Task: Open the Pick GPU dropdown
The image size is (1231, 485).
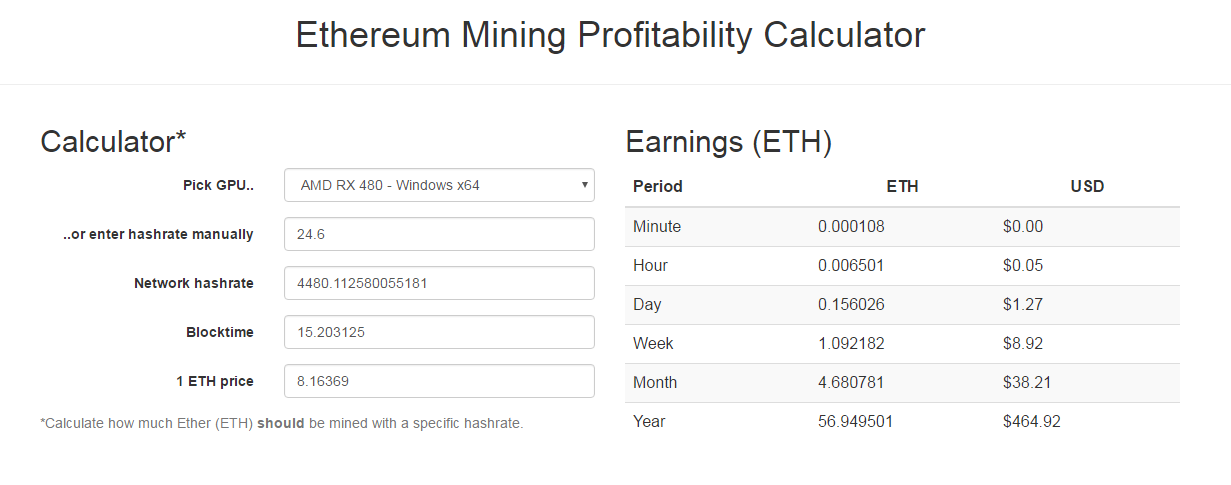Action: click(439, 185)
